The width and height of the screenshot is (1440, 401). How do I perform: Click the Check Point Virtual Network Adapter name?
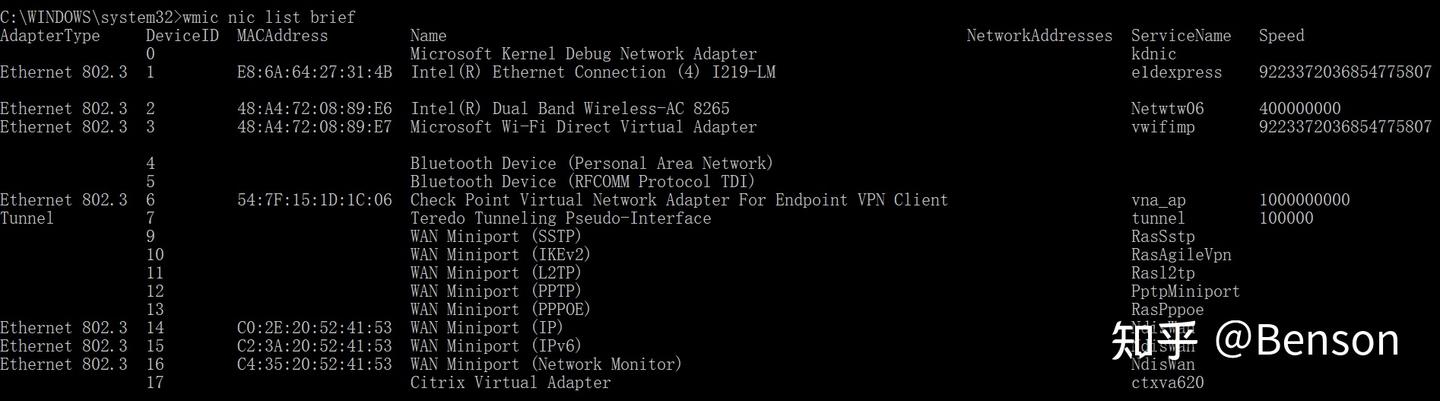(678, 200)
